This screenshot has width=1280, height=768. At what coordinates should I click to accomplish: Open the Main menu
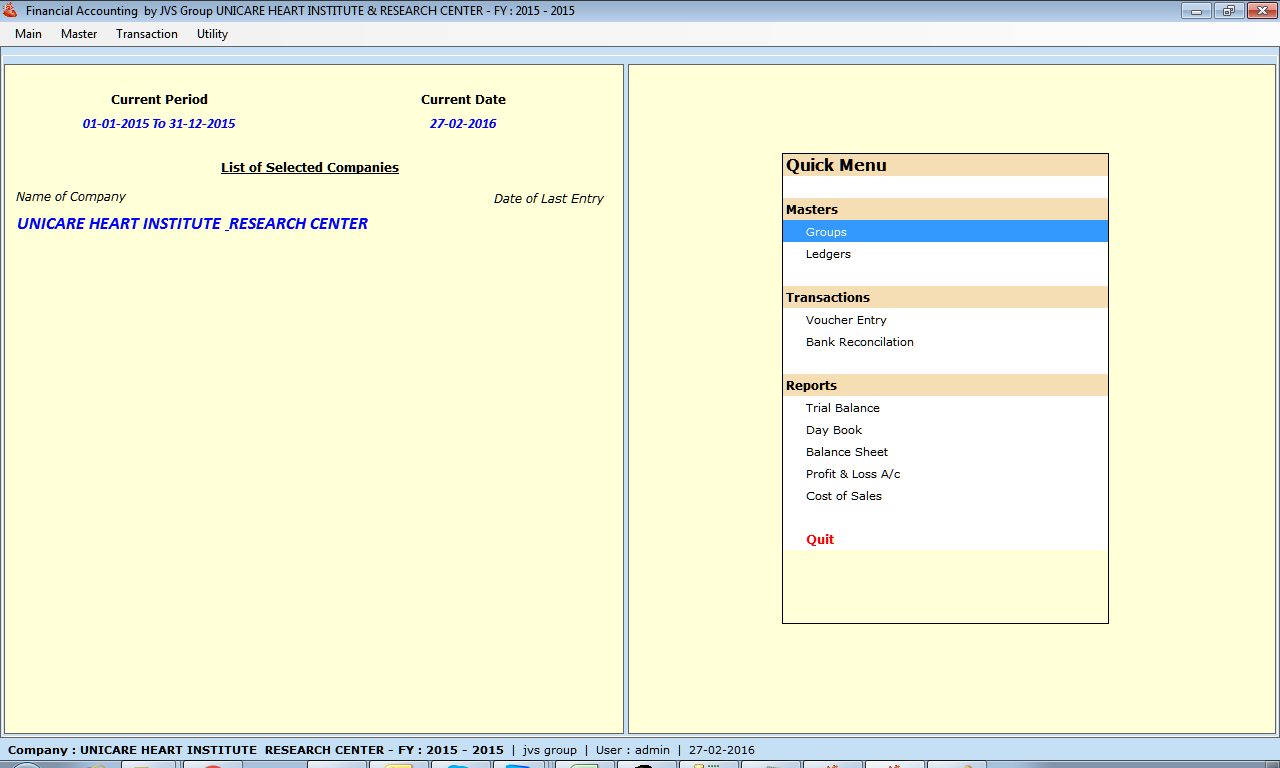(28, 34)
